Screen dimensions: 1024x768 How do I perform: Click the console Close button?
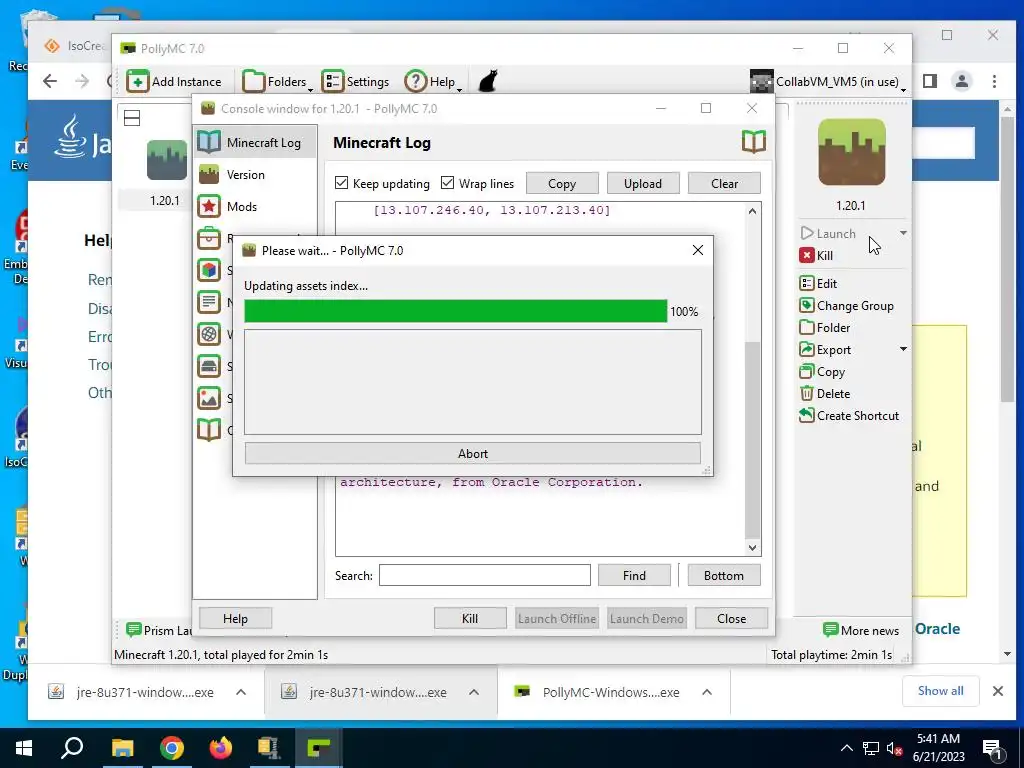731,618
